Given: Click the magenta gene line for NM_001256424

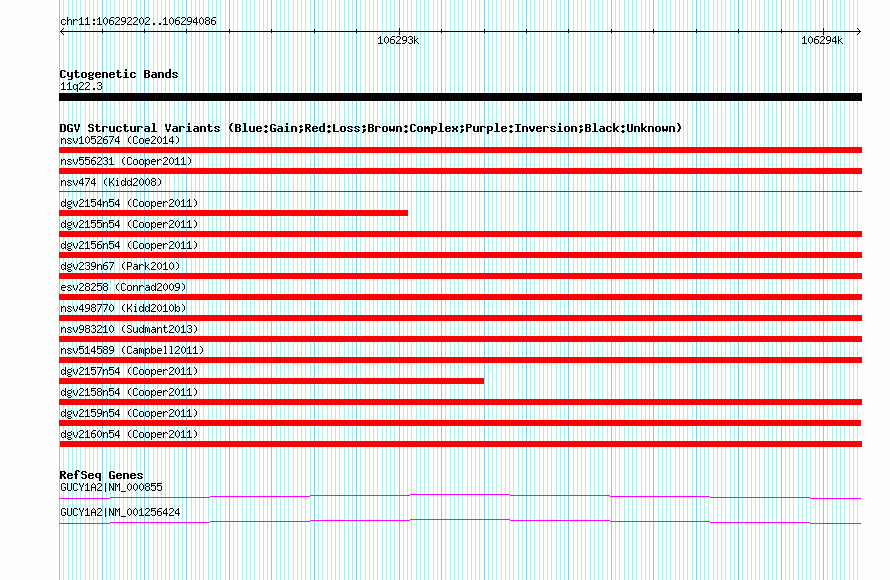Looking at the screenshot, I should click(460, 522).
